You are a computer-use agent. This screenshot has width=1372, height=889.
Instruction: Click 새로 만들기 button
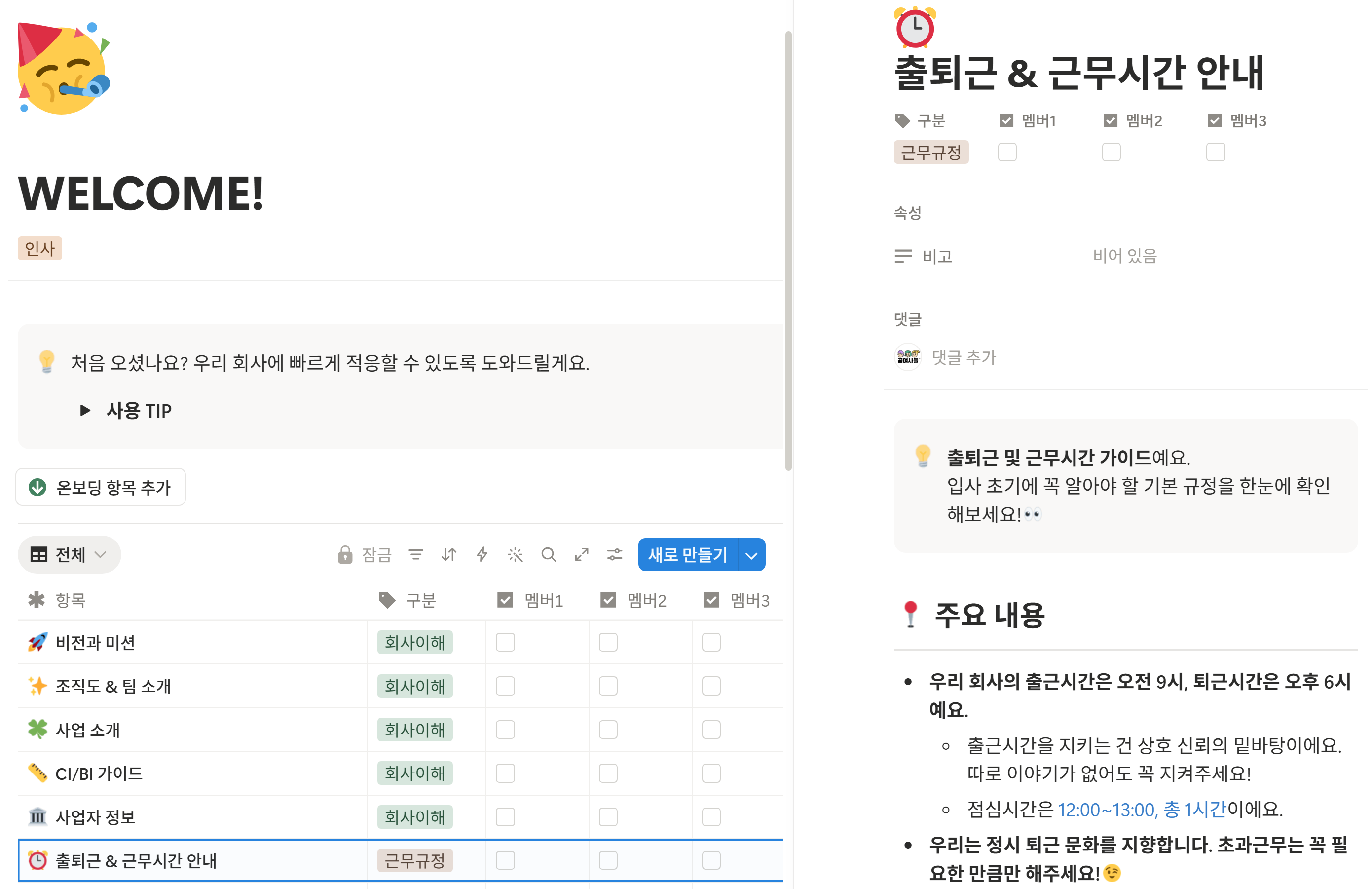[688, 554]
